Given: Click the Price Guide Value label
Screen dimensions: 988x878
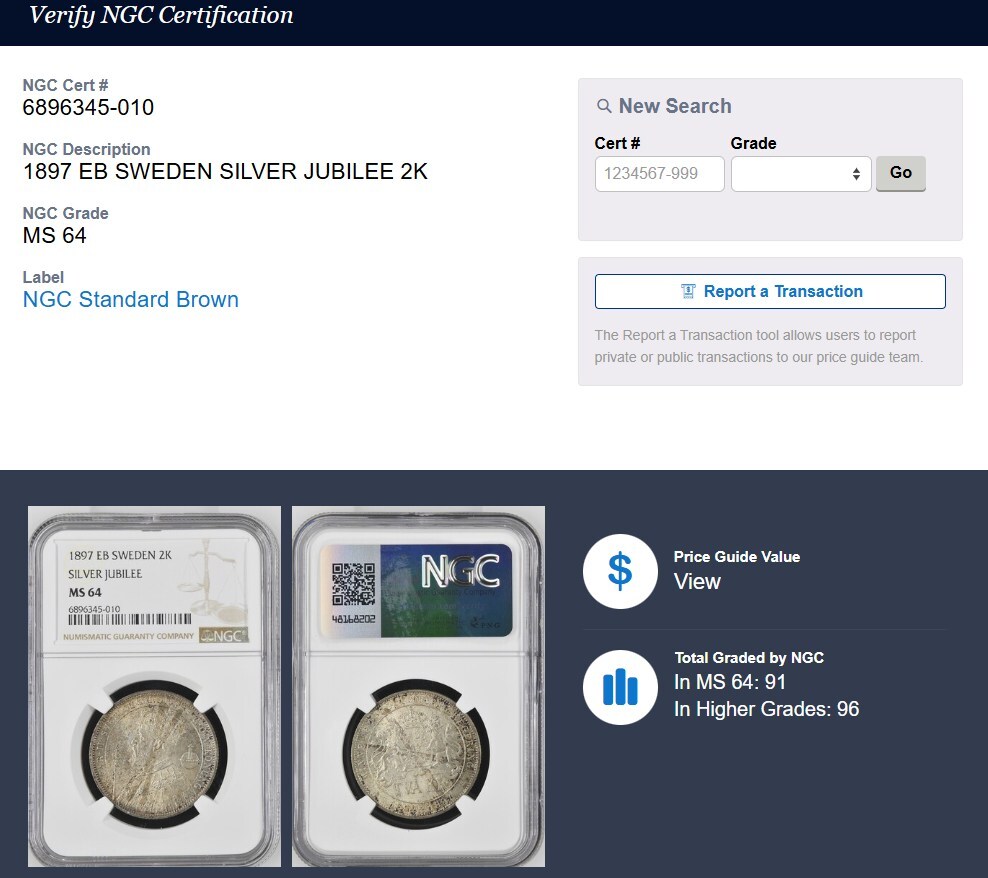Looking at the screenshot, I should [x=737, y=557].
